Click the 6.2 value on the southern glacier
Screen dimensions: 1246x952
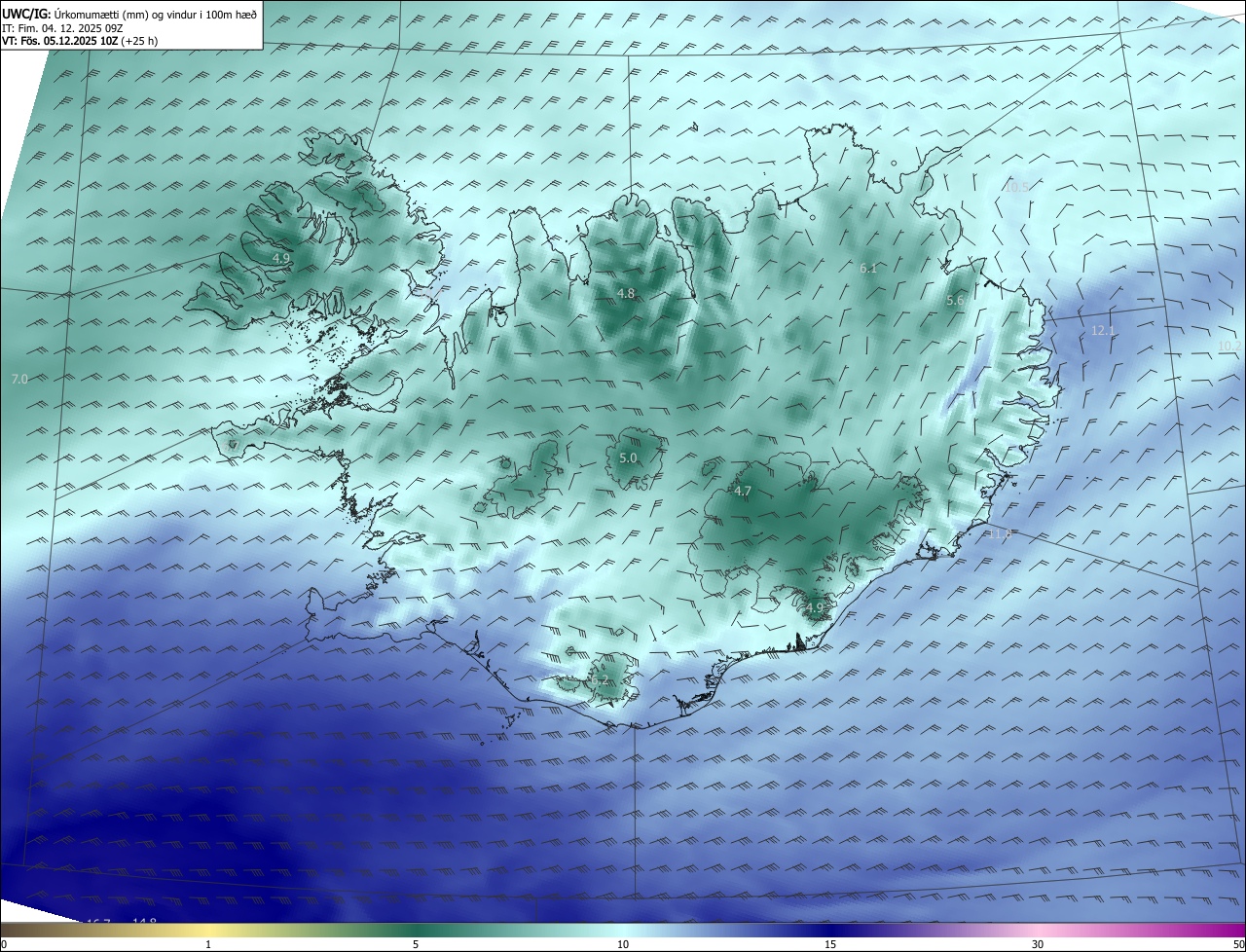599,680
